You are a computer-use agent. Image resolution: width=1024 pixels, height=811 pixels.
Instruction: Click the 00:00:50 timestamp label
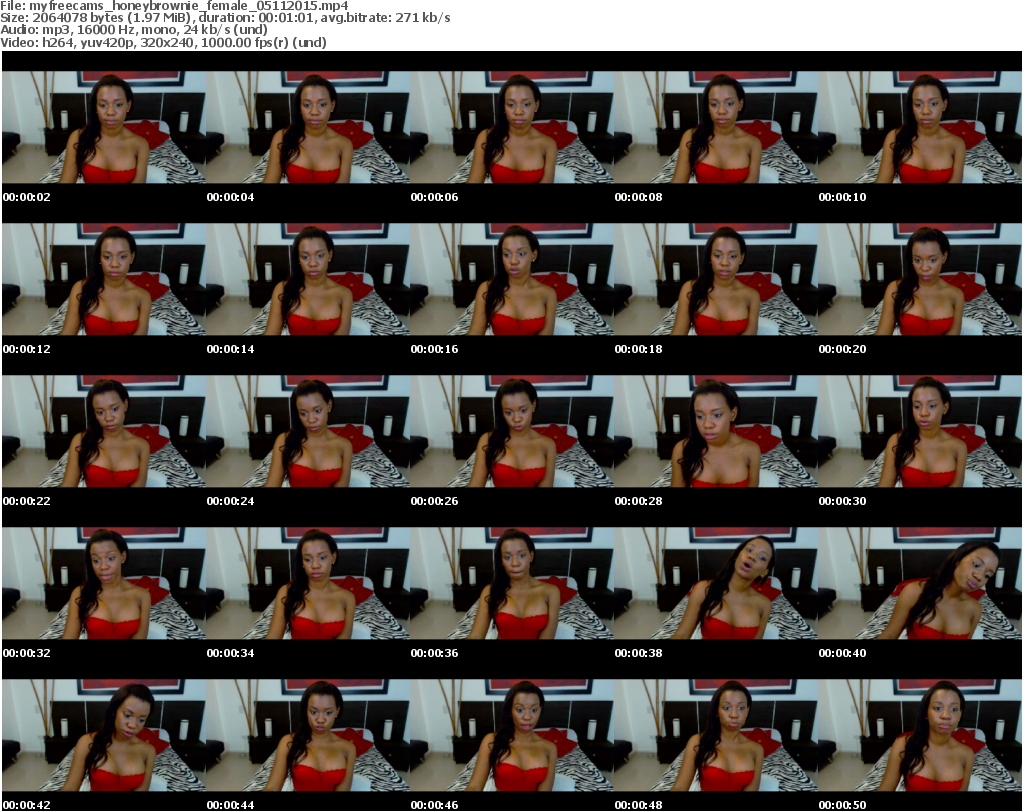click(842, 805)
